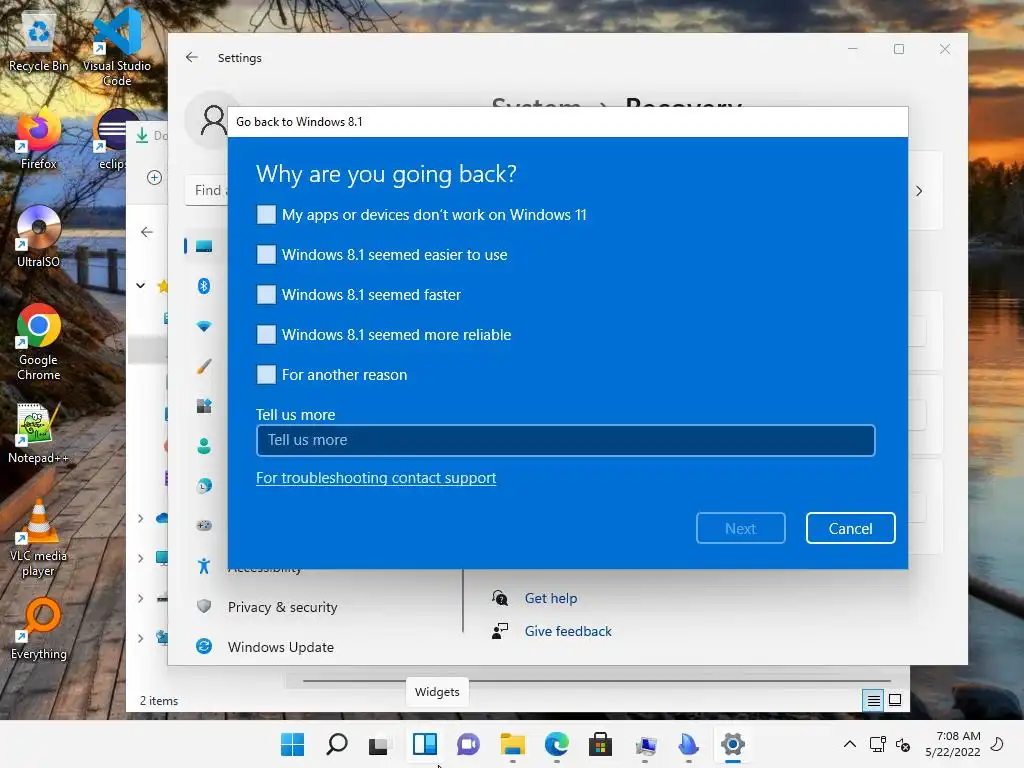Select Google Chrome desktop shortcut
This screenshot has height=768, width=1024.
click(39, 342)
